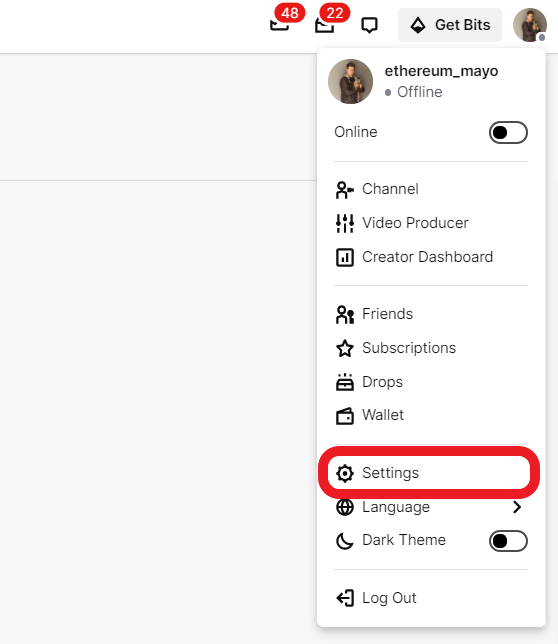Image resolution: width=558 pixels, height=644 pixels.
Task: Open the Creator Dashboard chart icon
Action: (344, 258)
